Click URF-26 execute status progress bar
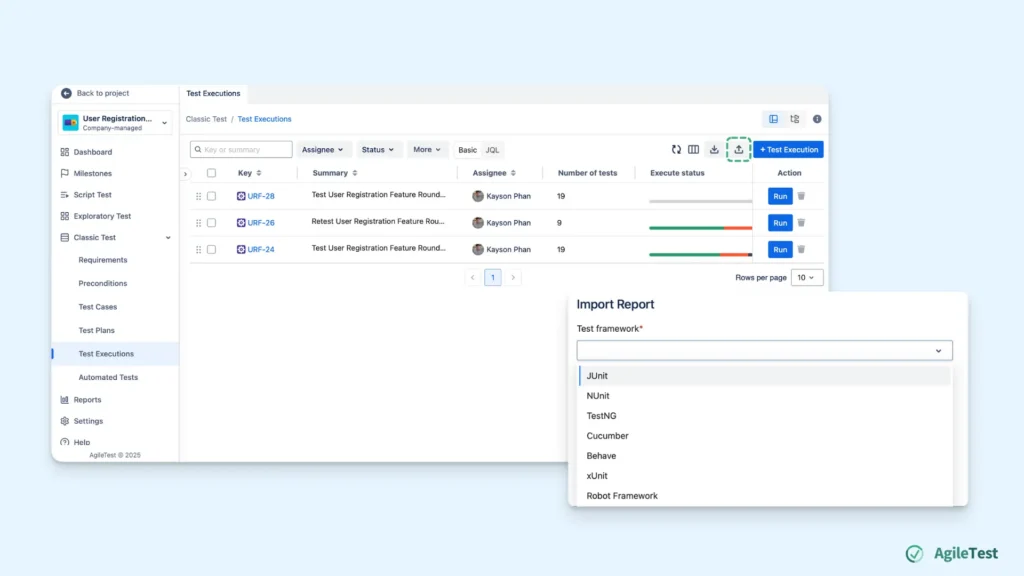 click(701, 228)
